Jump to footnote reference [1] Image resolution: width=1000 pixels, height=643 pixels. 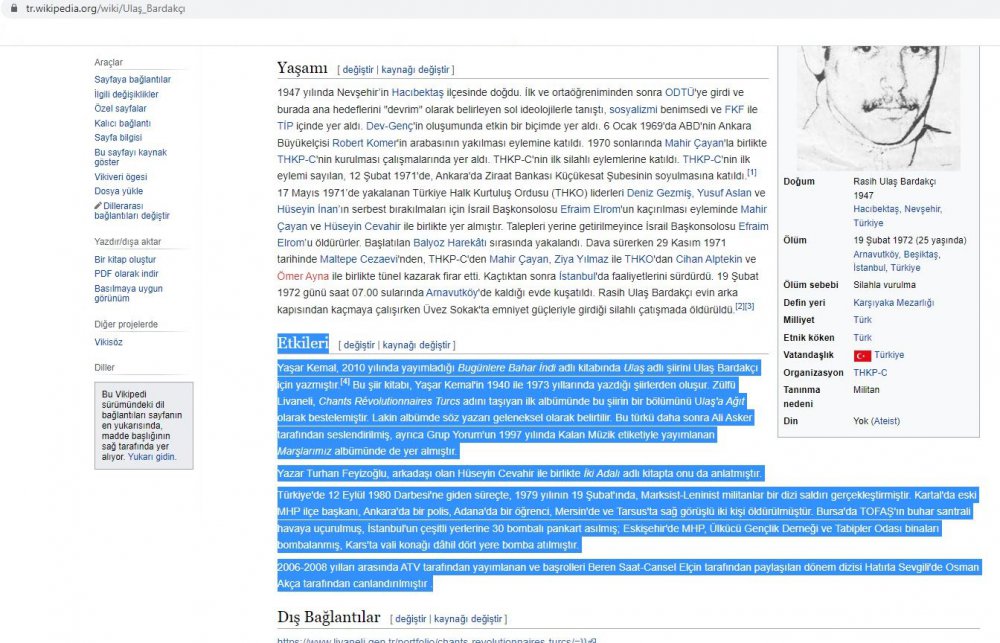[x=752, y=172]
